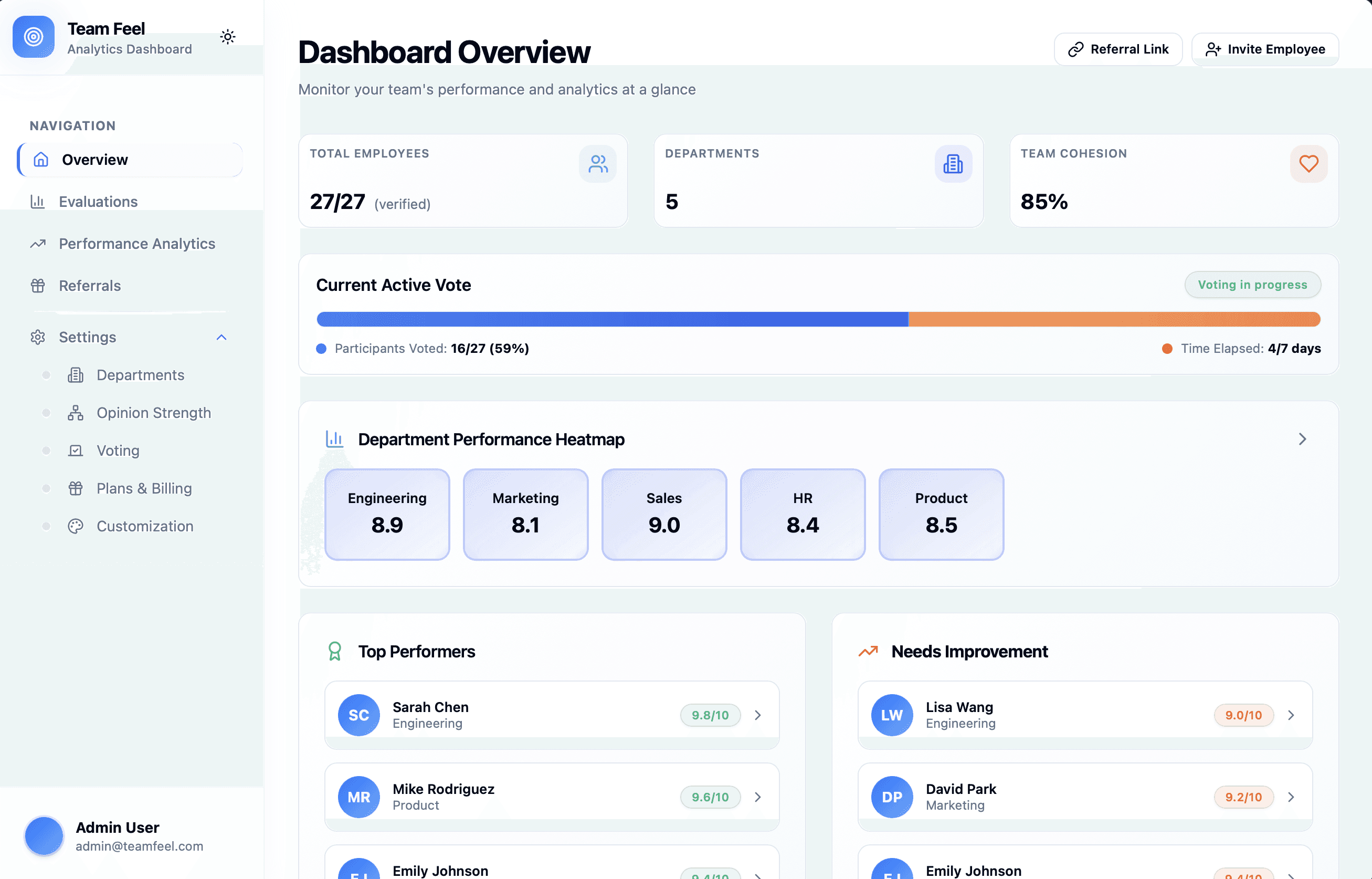Click the Department Performance Heatmap chart icon
Viewport: 1372px width, 879px height.
point(334,439)
